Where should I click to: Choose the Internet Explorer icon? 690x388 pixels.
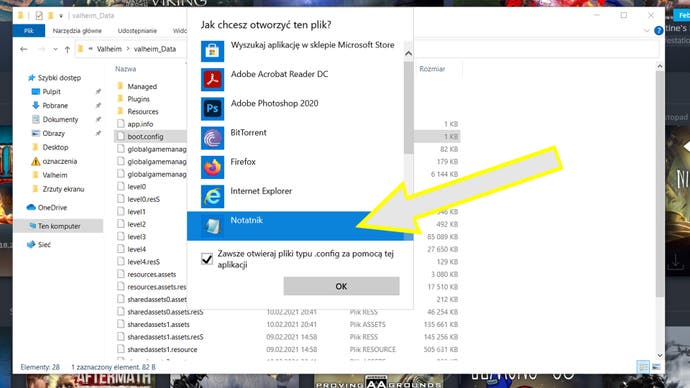212,197
